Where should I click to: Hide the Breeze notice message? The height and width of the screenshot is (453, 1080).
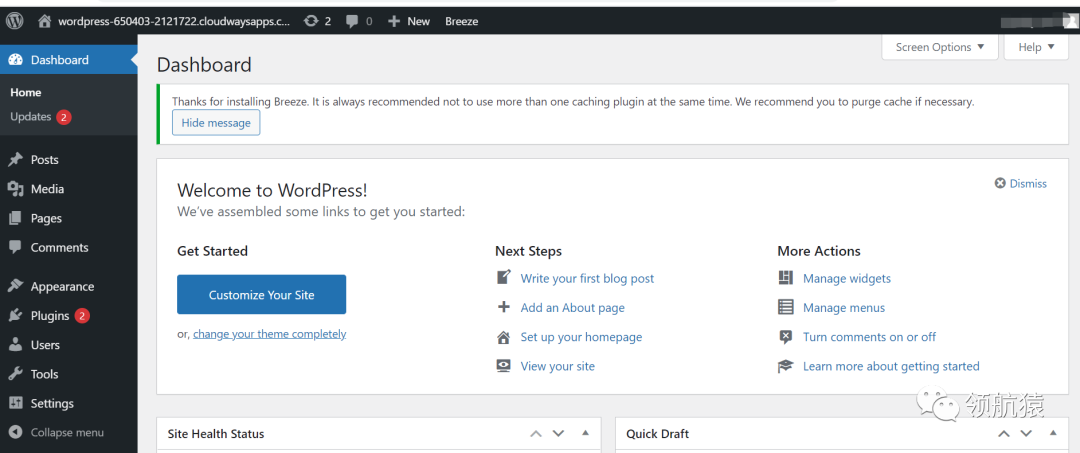coord(216,123)
